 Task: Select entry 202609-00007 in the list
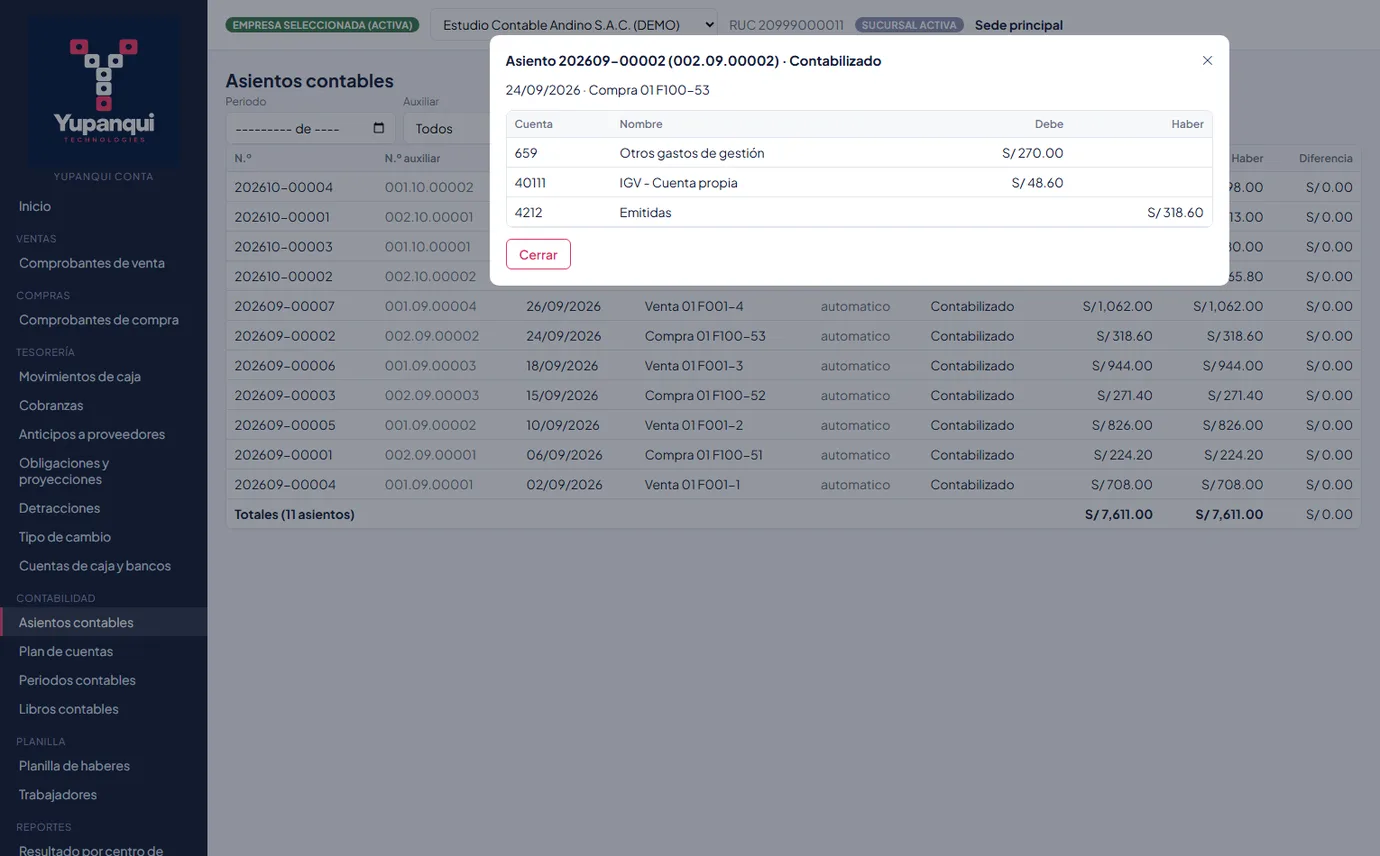[x=285, y=306]
